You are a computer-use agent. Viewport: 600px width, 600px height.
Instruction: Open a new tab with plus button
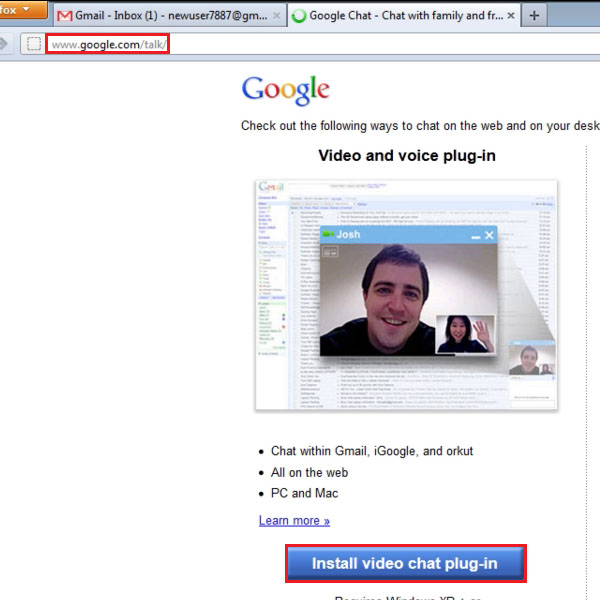tap(534, 16)
